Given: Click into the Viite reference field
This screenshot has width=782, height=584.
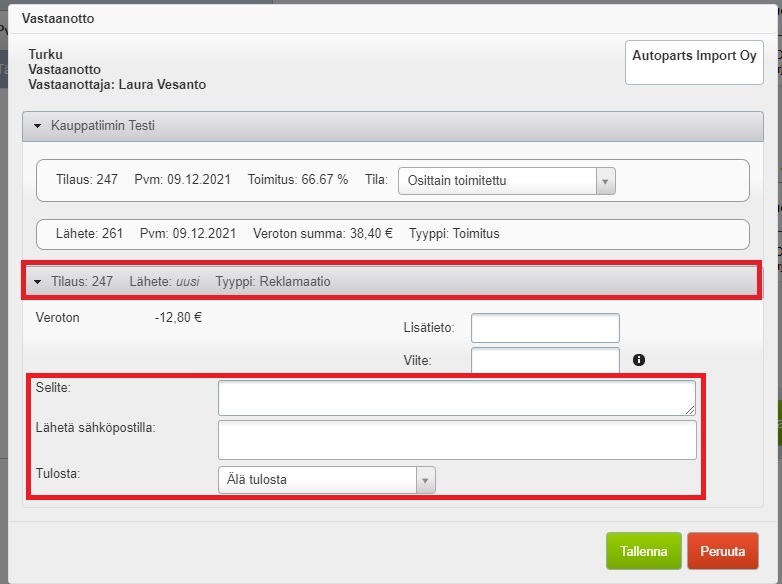Looking at the screenshot, I should click(545, 360).
